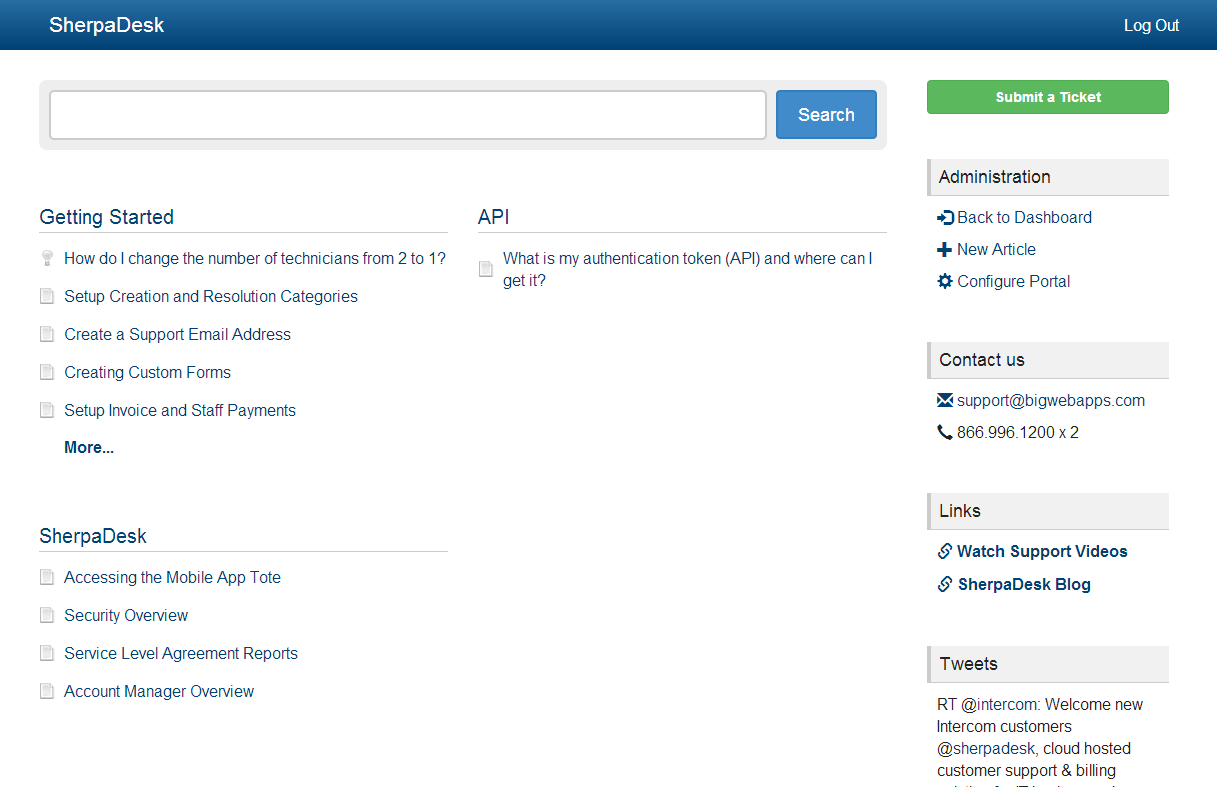The height and width of the screenshot is (787, 1217).
Task: Click the plus icon for New Article
Action: [945, 249]
